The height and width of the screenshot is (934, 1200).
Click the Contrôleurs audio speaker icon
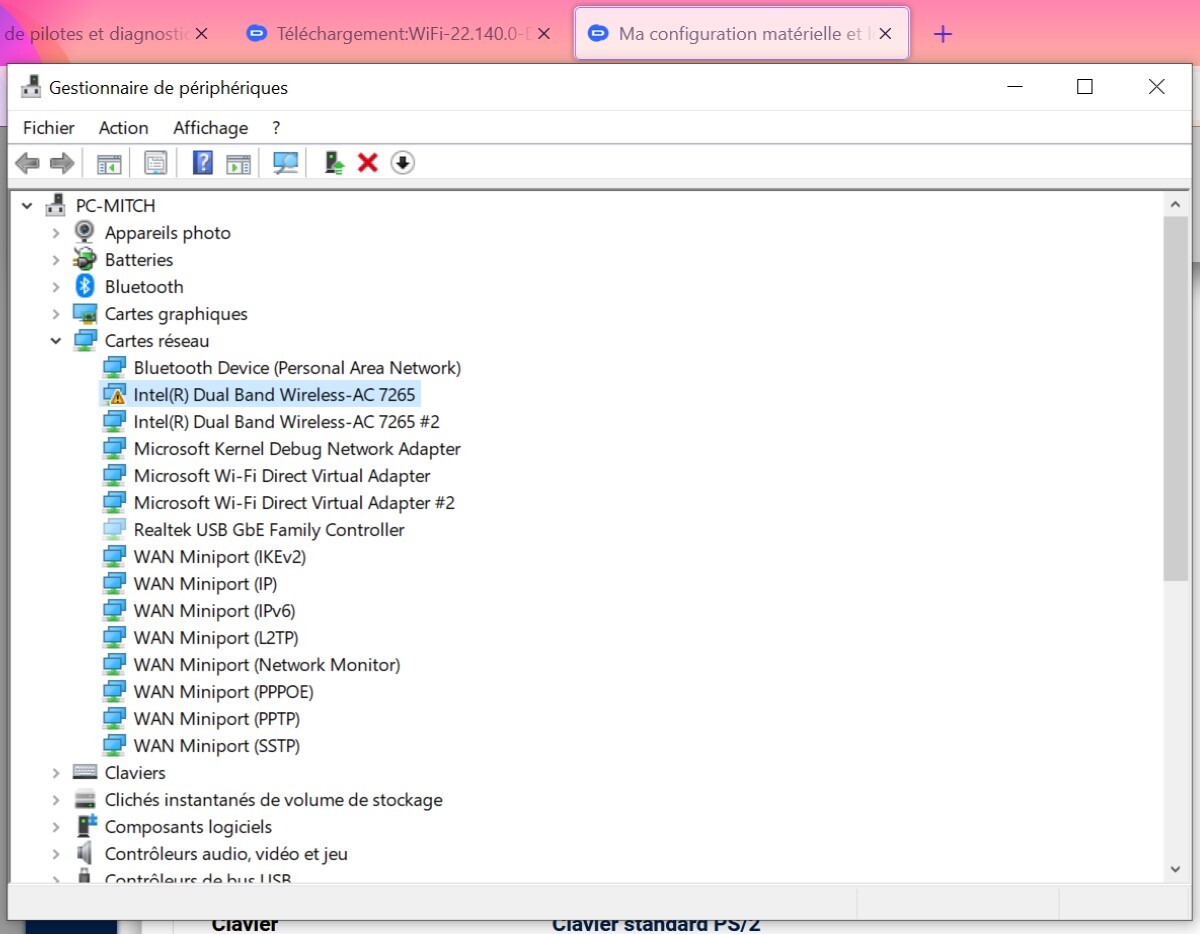[85, 853]
